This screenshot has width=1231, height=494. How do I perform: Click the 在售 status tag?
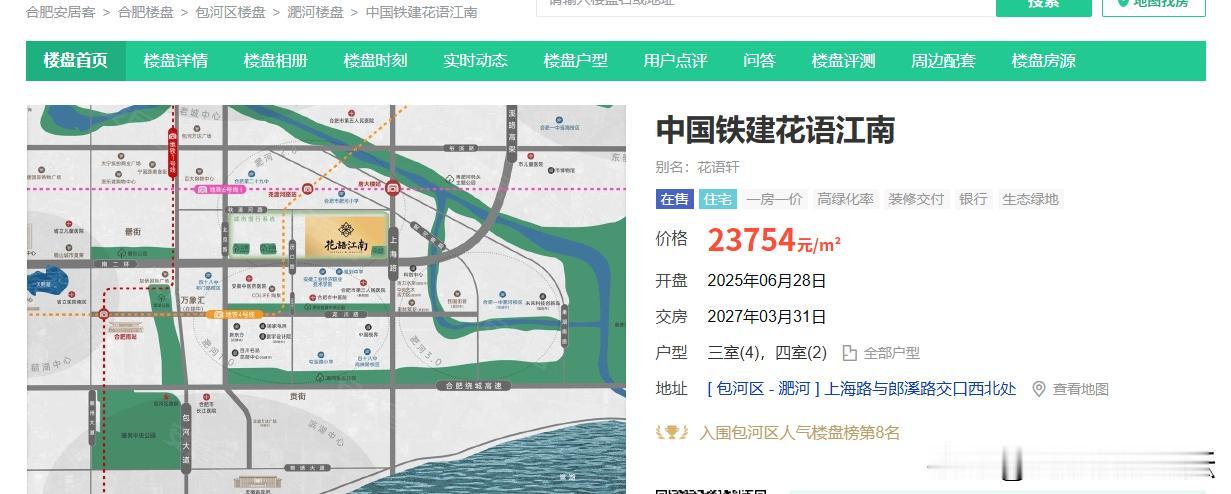[674, 199]
